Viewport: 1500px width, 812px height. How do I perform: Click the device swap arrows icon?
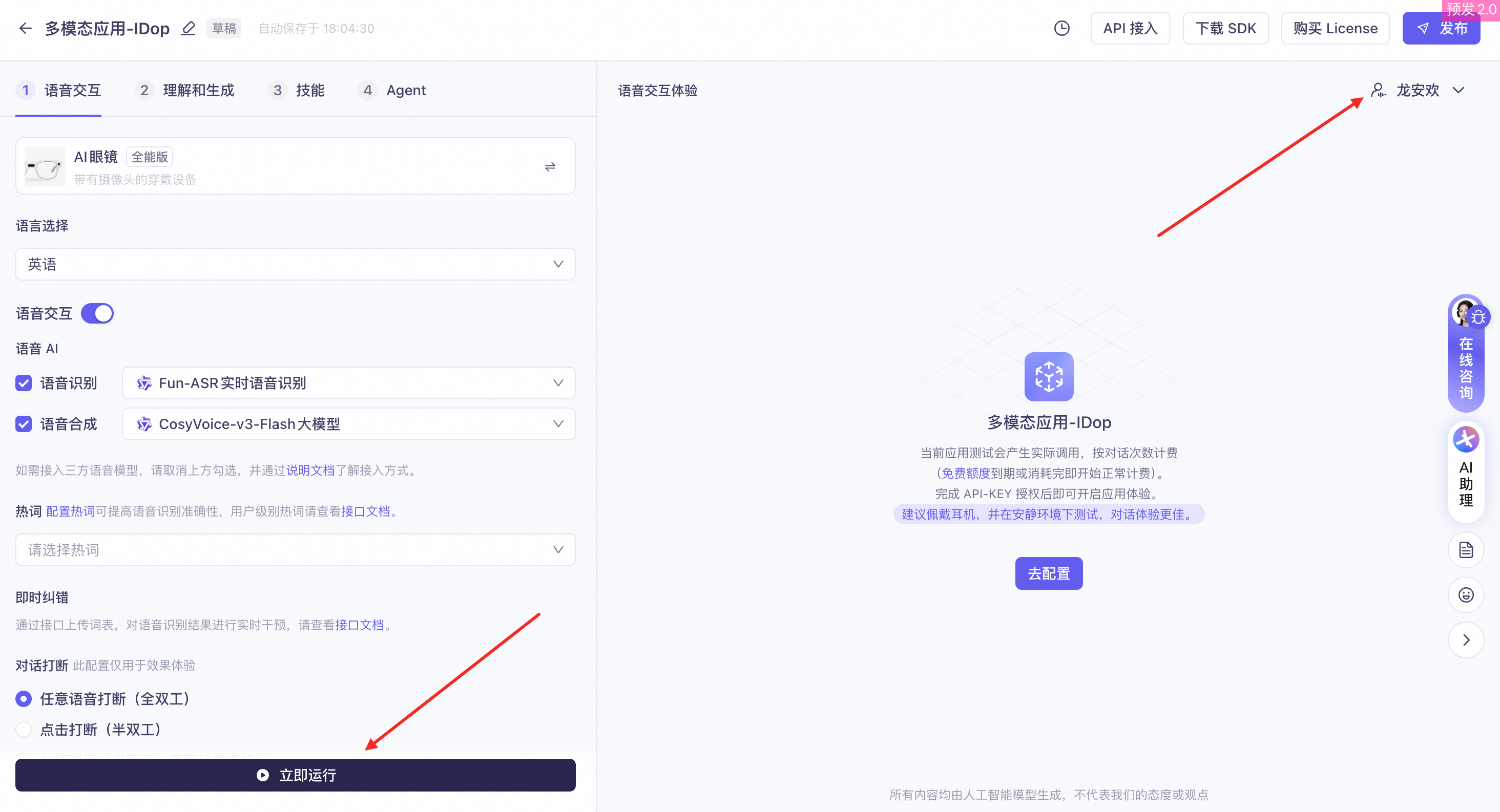[550, 167]
